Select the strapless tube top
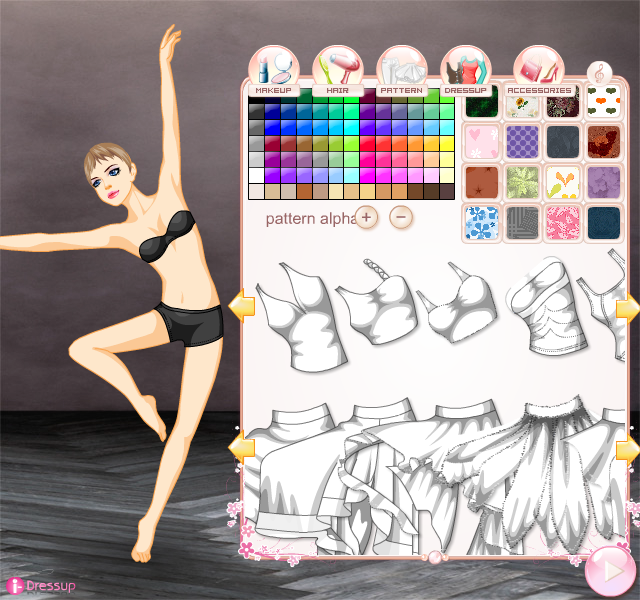 click(549, 306)
